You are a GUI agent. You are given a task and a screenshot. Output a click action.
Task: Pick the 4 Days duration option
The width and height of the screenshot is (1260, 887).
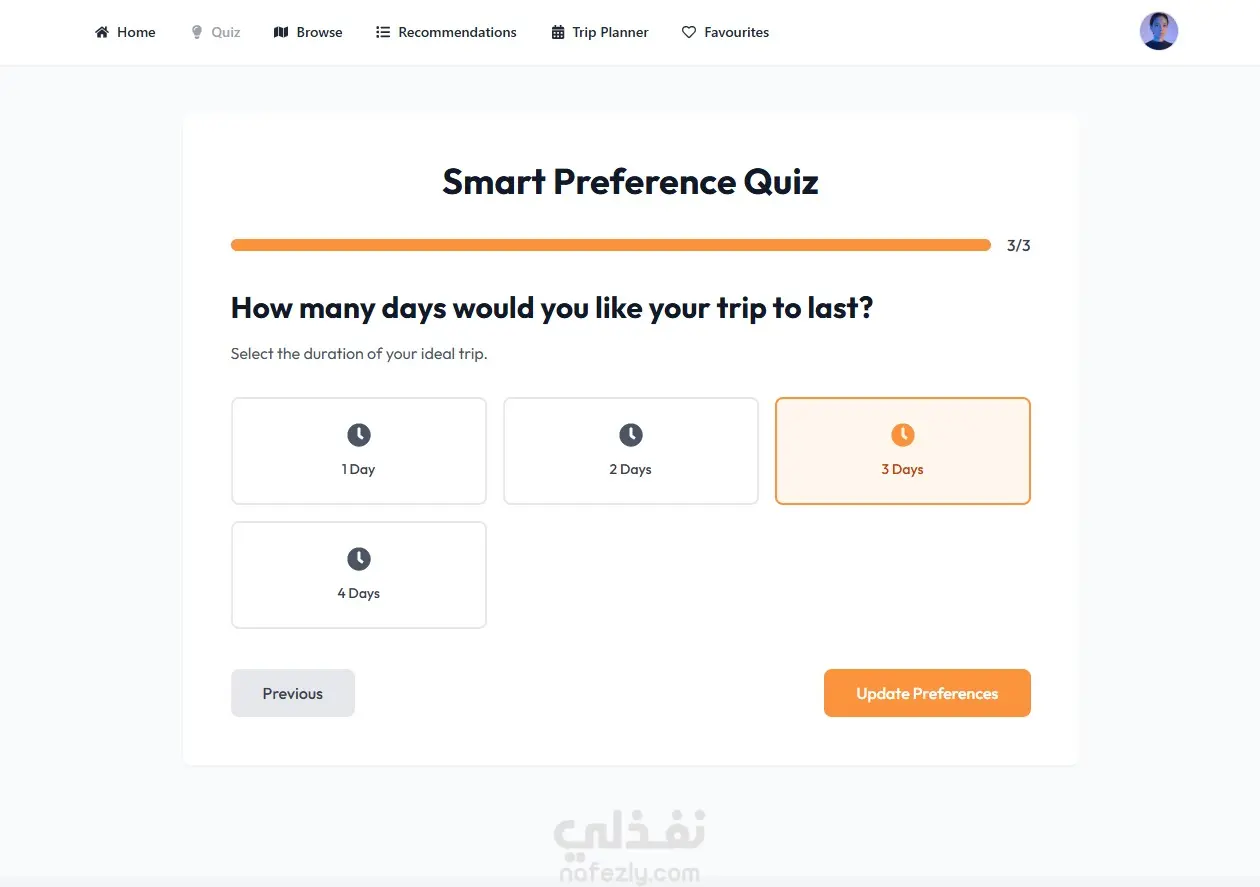coord(359,575)
